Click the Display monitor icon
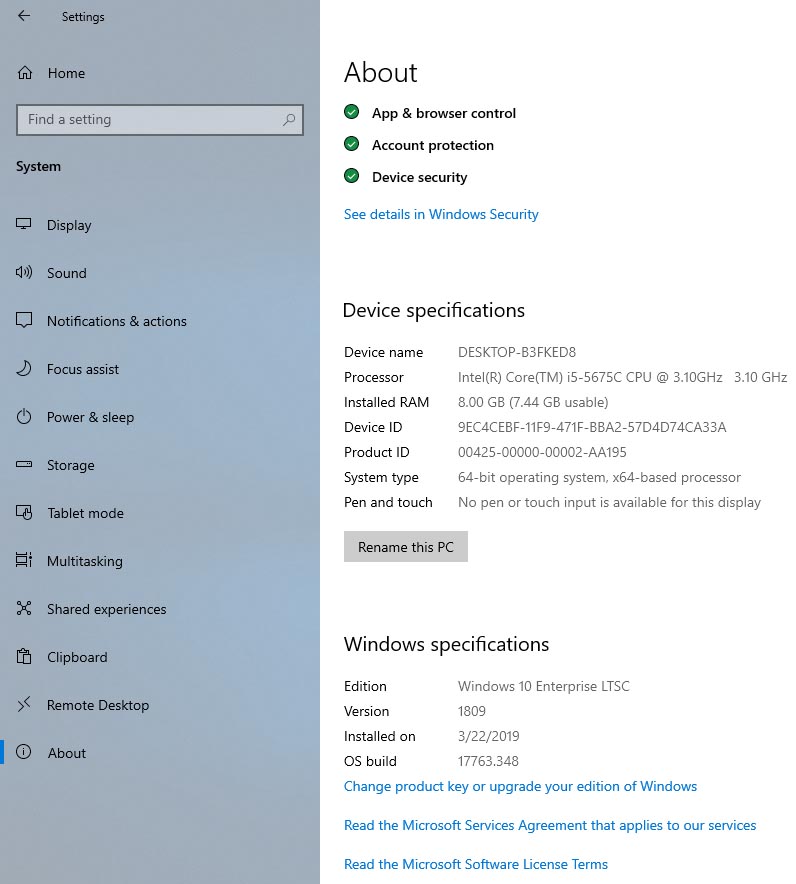The height and width of the screenshot is (884, 796). (24, 224)
